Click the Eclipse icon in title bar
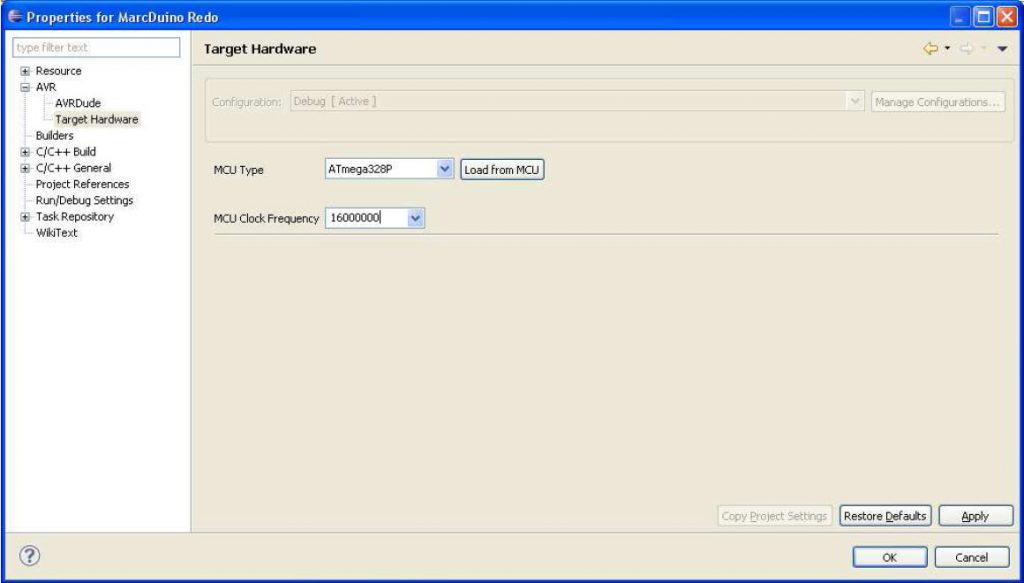 tap(15, 16)
